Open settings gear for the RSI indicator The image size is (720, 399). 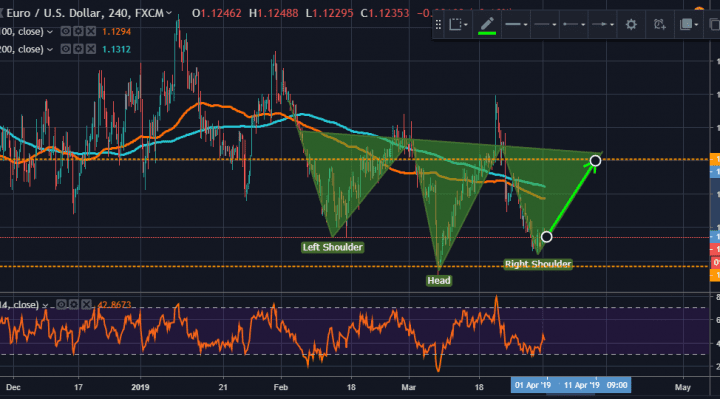point(74,304)
